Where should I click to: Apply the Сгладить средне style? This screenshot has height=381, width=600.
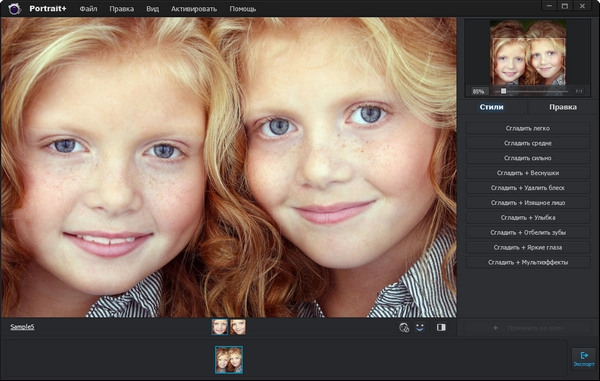coord(528,143)
